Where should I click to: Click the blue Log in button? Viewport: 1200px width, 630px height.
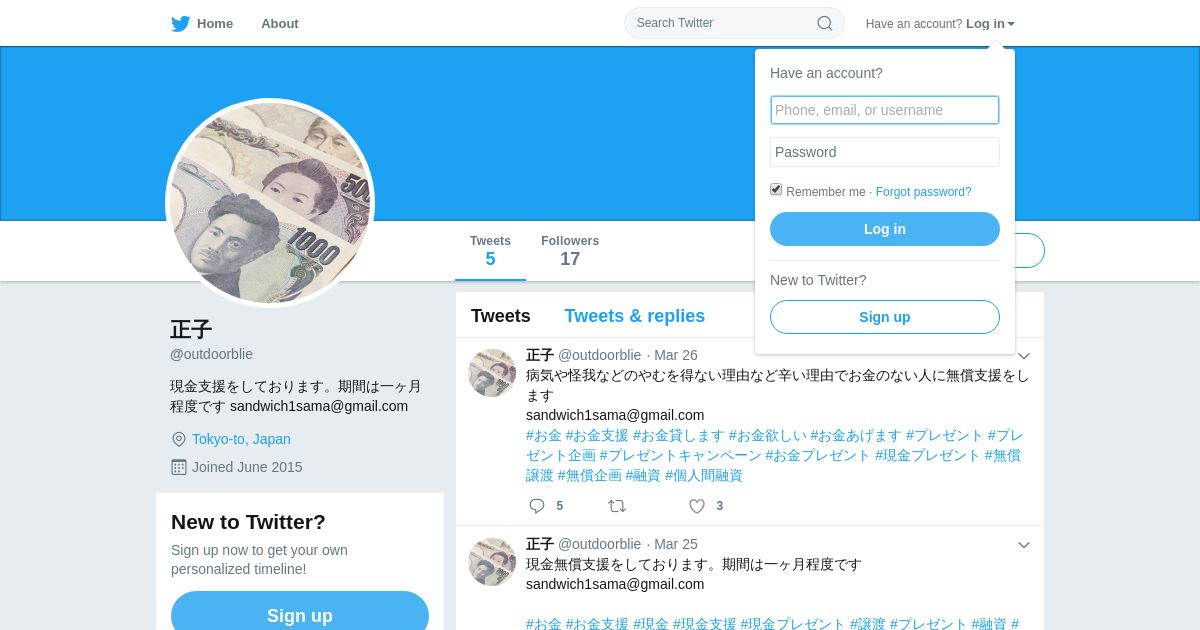pos(885,229)
